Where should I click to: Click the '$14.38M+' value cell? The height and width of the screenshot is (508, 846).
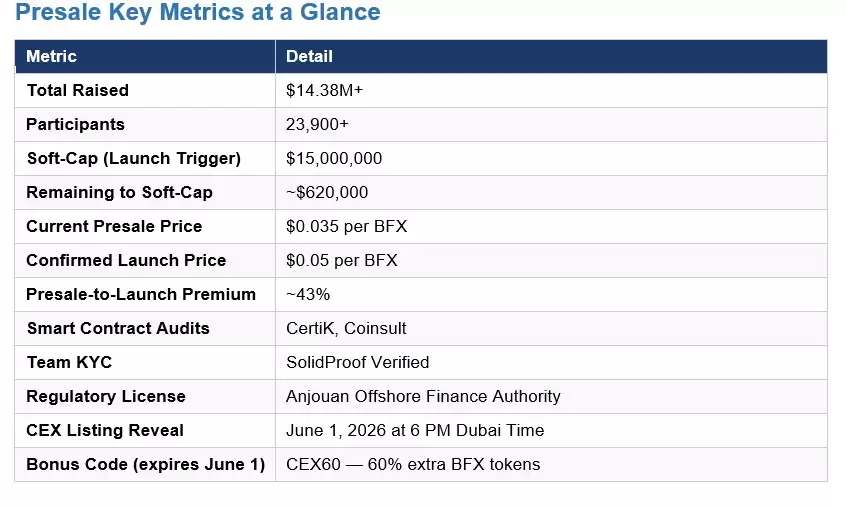click(325, 90)
